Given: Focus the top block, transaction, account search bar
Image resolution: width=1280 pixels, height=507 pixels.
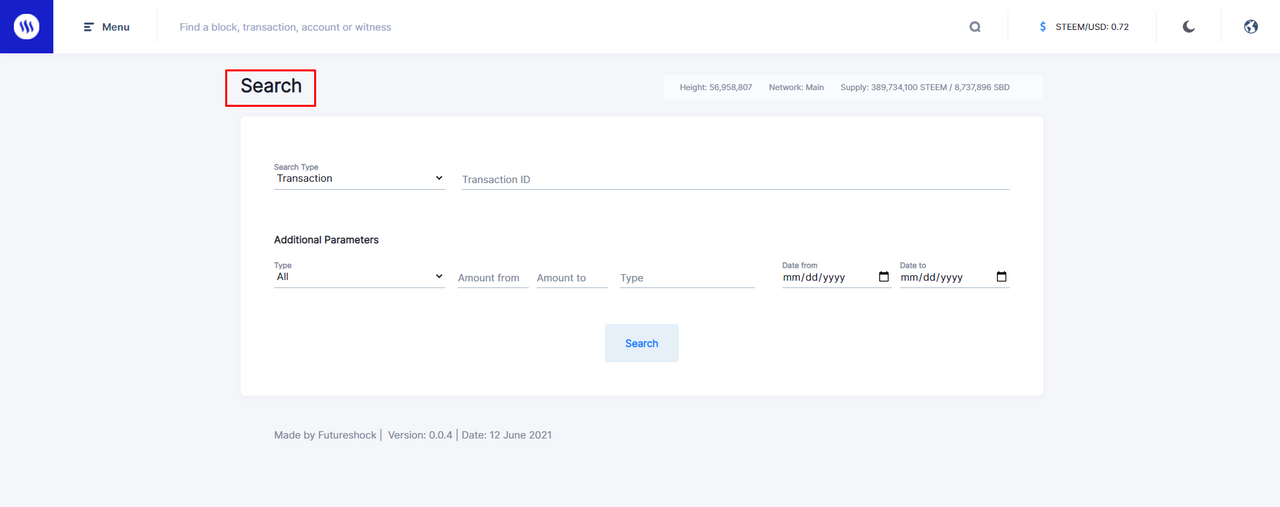Looking at the screenshot, I should pyautogui.click(x=560, y=27).
